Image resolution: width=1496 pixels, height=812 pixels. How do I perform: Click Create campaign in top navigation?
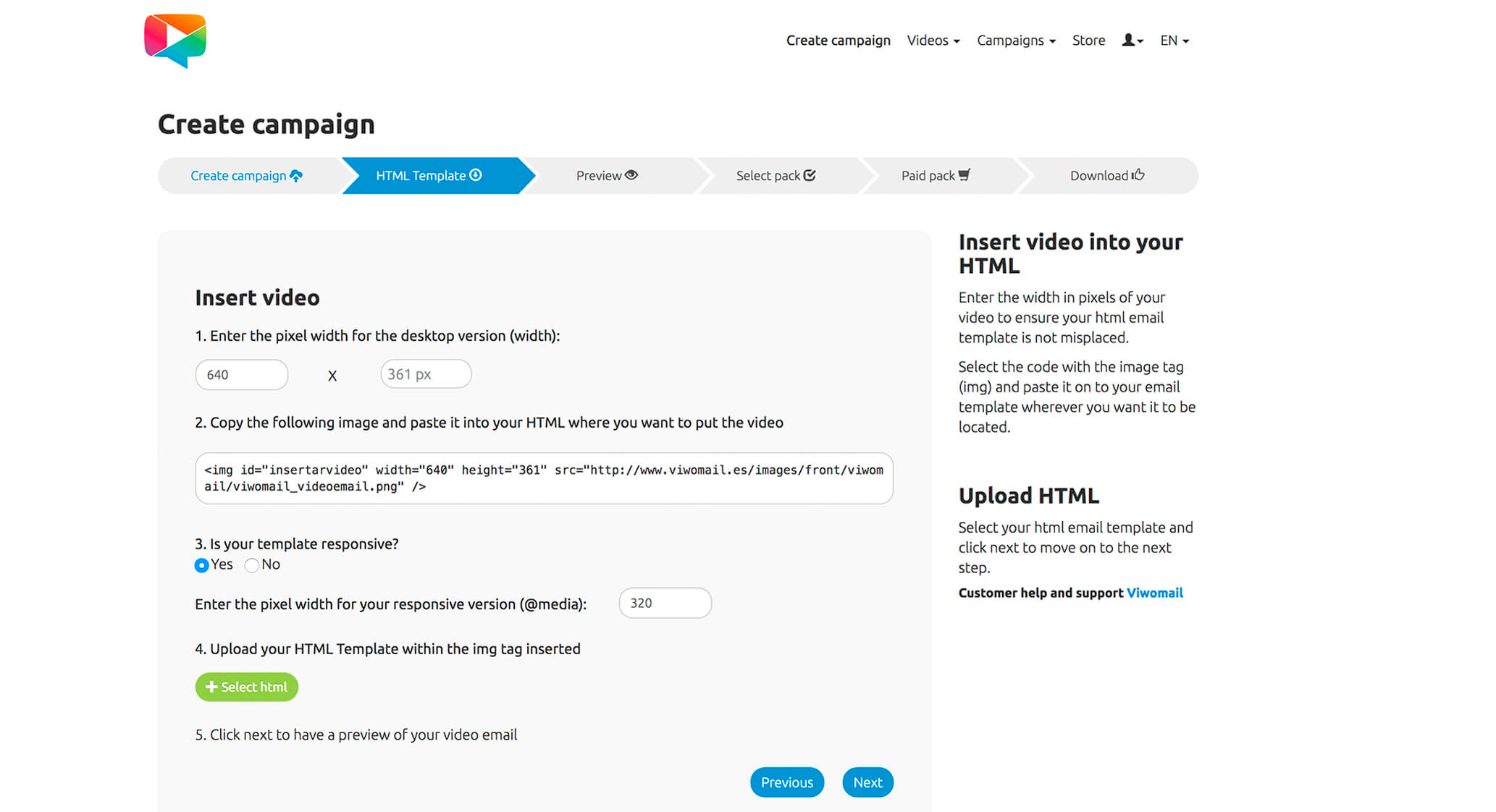tap(838, 41)
